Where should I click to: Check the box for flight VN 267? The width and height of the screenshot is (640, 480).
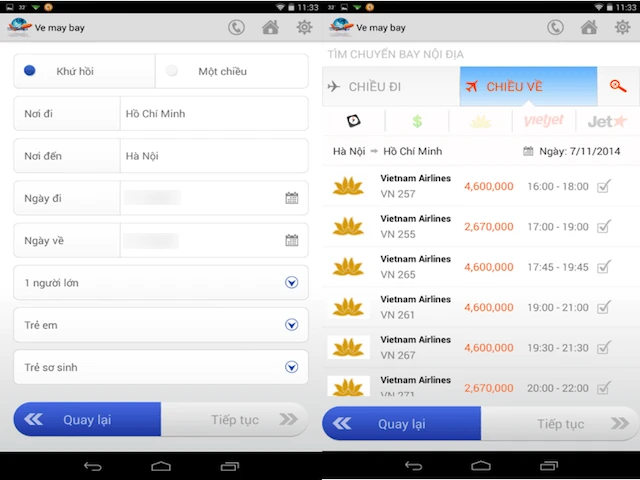coord(604,348)
